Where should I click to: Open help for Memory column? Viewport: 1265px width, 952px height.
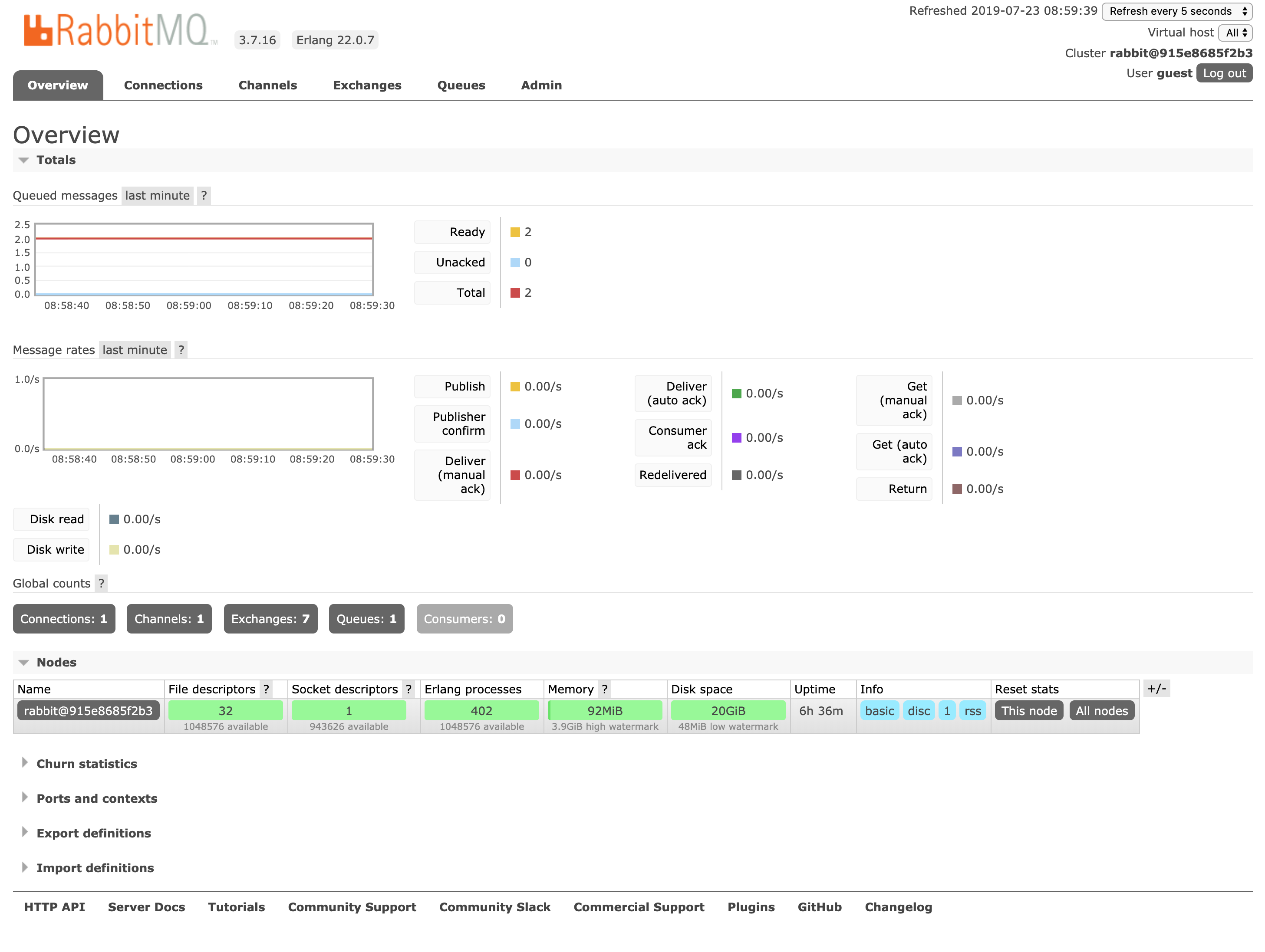[604, 689]
